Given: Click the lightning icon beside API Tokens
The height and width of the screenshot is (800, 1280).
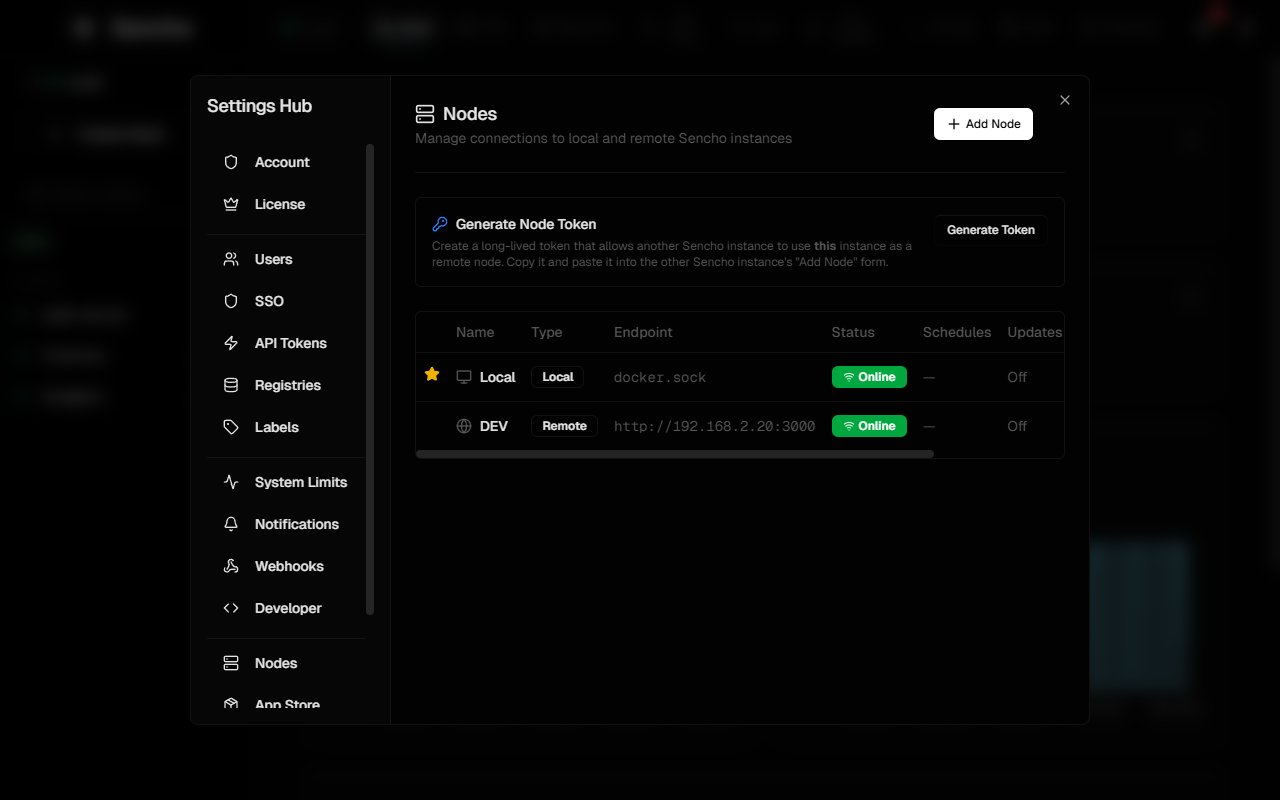Looking at the screenshot, I should point(231,343).
